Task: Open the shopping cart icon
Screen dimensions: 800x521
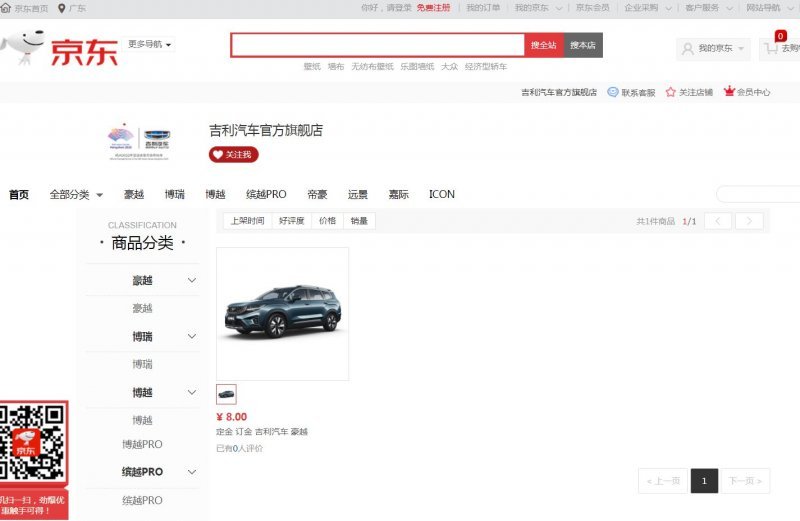Action: pos(769,48)
